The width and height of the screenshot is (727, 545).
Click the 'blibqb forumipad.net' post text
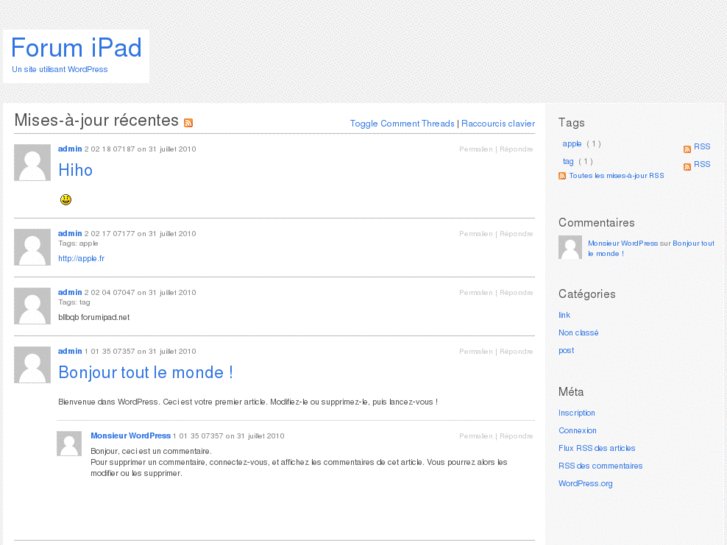94,317
